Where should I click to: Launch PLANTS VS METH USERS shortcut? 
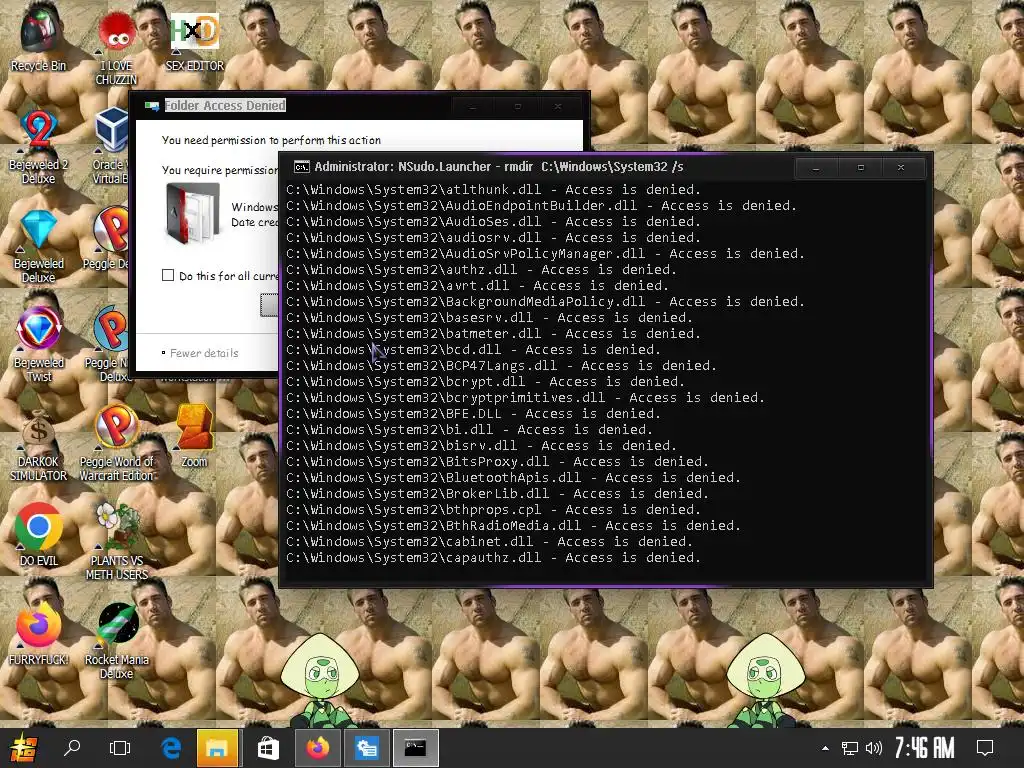(x=117, y=542)
